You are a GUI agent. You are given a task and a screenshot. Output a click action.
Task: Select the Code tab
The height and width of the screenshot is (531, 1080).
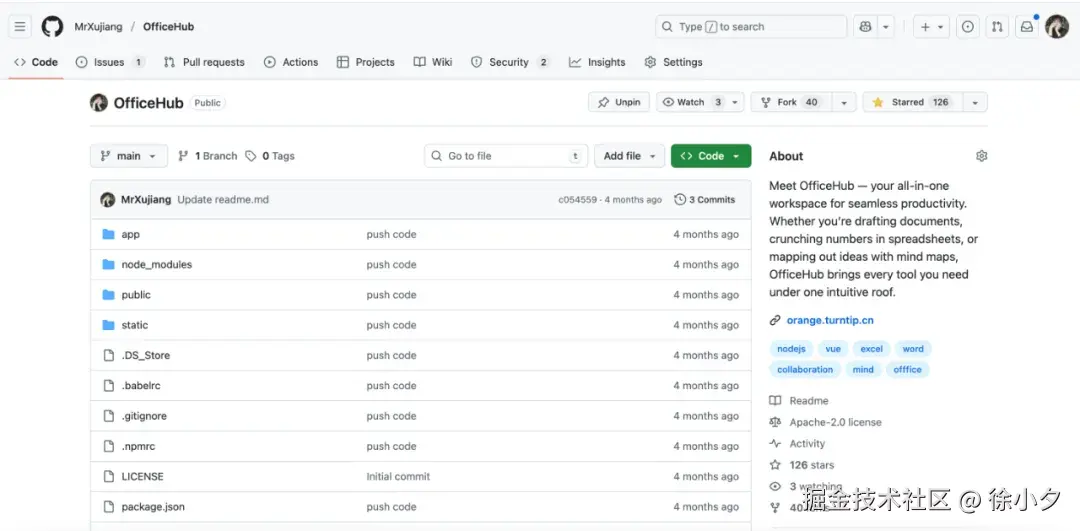36,62
